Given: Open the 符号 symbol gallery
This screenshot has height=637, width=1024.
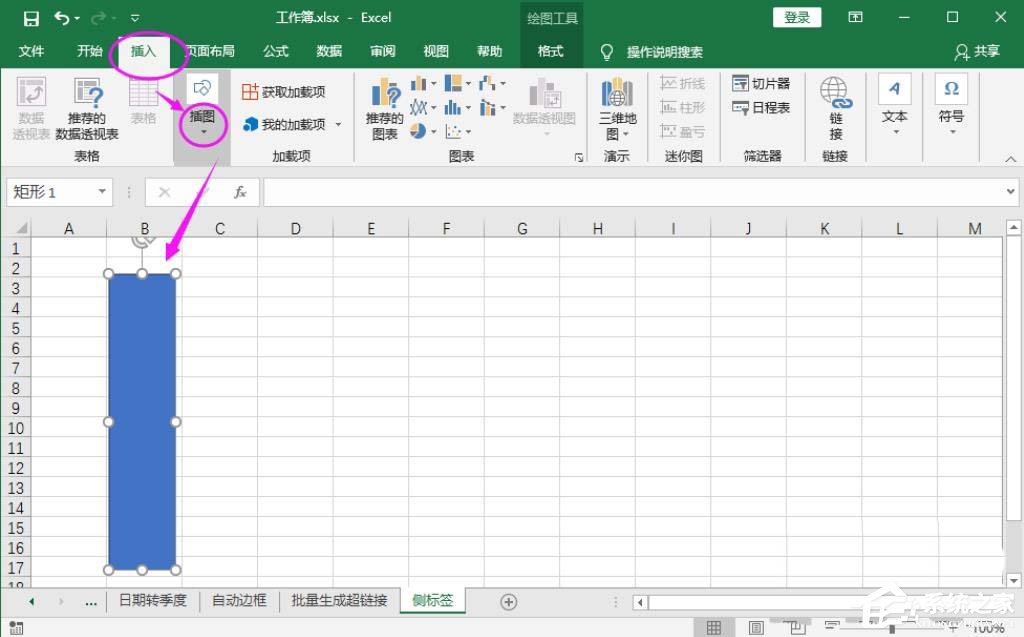Looking at the screenshot, I should (x=950, y=105).
